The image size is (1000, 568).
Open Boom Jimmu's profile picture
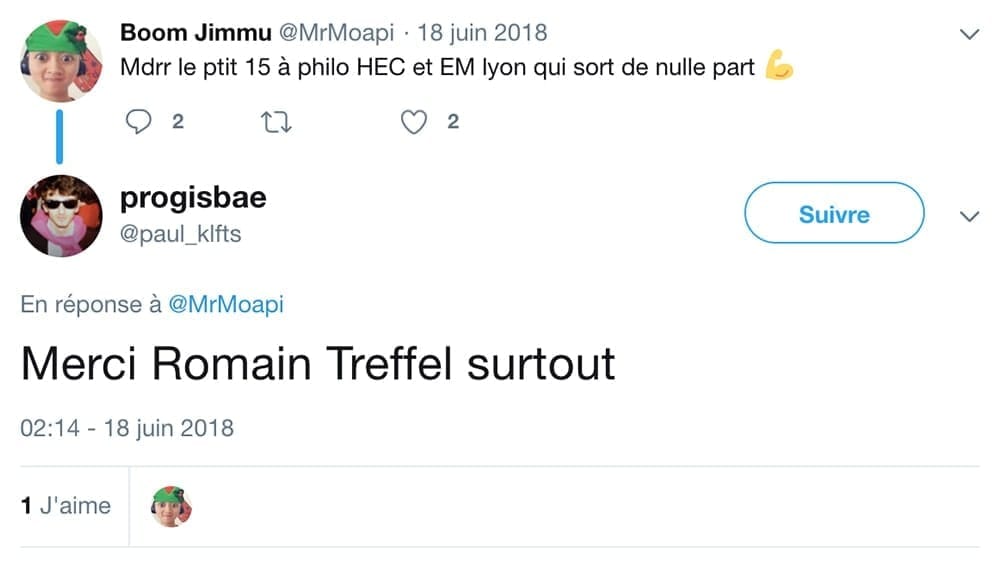pyautogui.click(x=61, y=60)
